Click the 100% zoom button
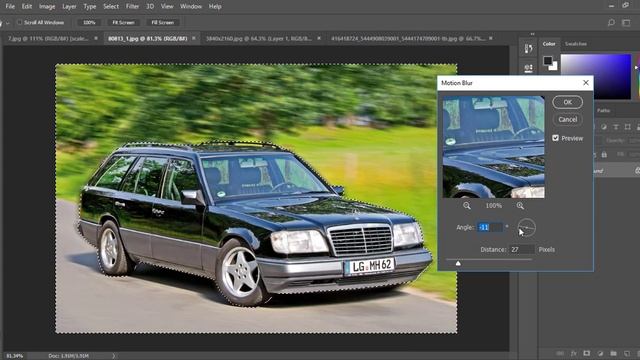Image resolution: width=640 pixels, height=360 pixels. 89,22
